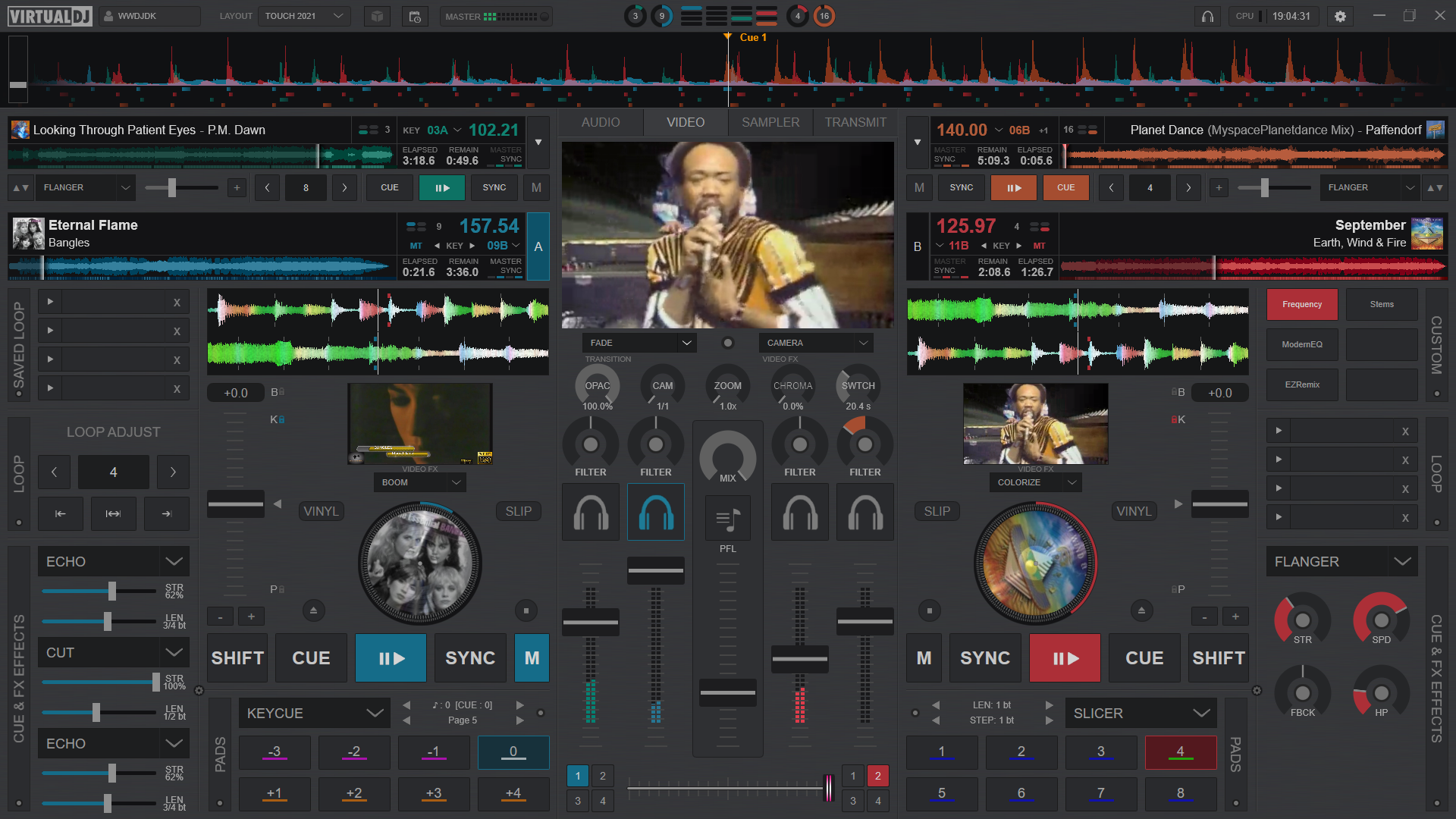1456x819 pixels.
Task: Eject track from left deck
Action: [313, 610]
